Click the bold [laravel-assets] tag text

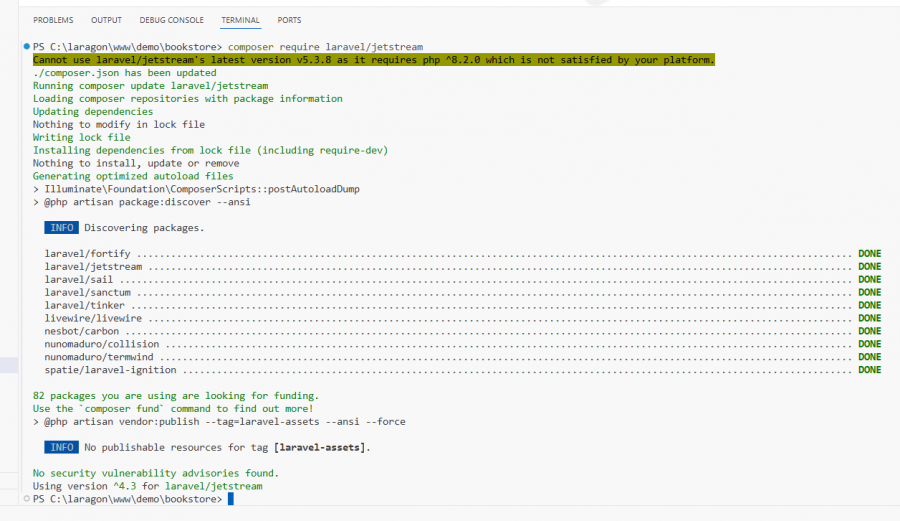coord(320,447)
